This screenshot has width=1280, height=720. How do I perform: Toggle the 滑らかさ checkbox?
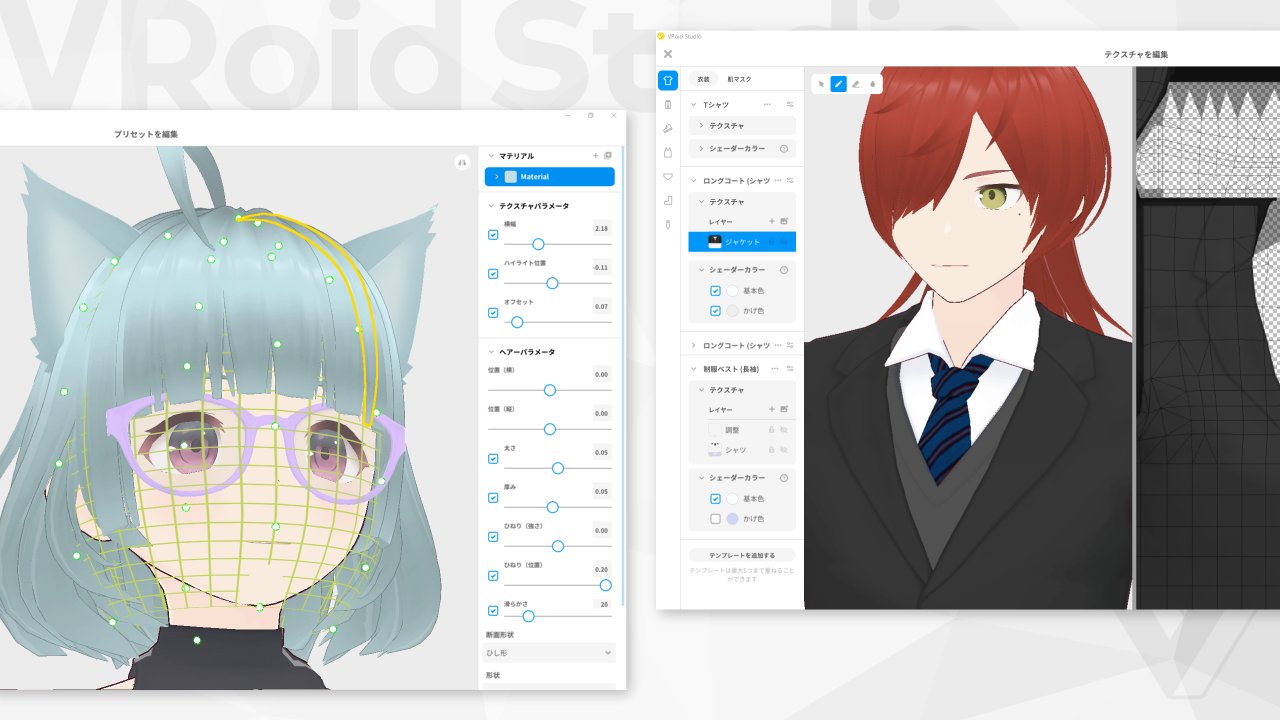click(x=493, y=610)
